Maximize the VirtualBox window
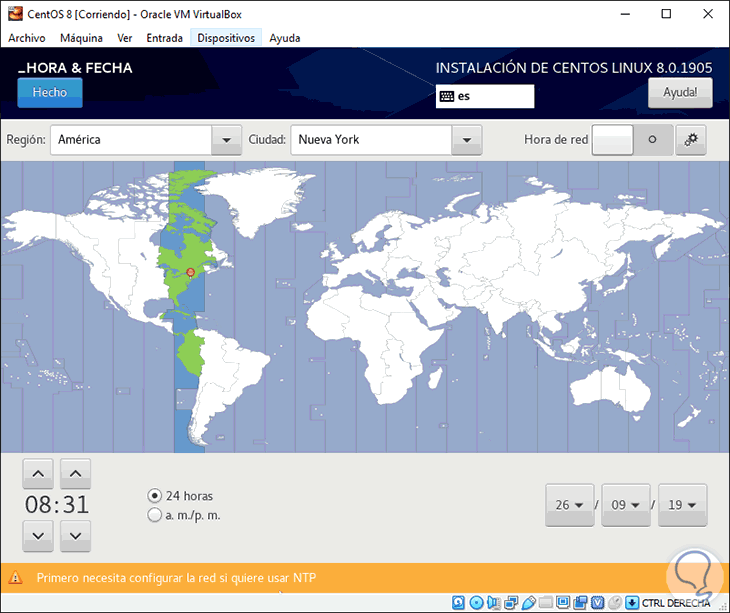 [x=666, y=14]
